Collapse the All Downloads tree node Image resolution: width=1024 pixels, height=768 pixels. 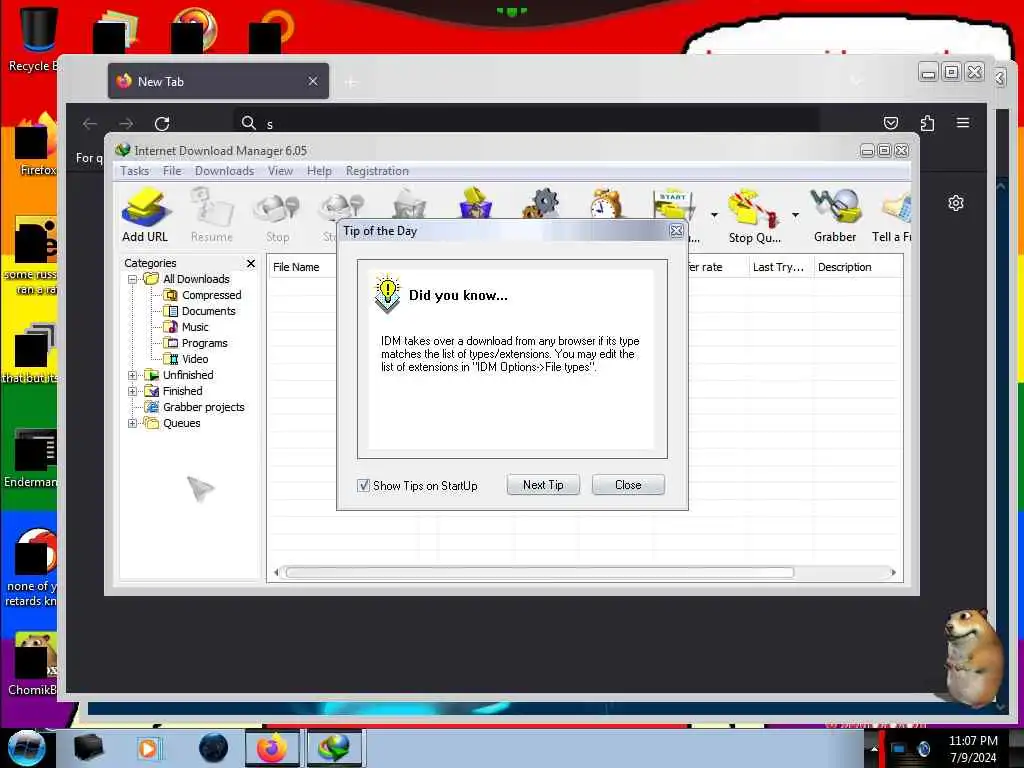133,279
